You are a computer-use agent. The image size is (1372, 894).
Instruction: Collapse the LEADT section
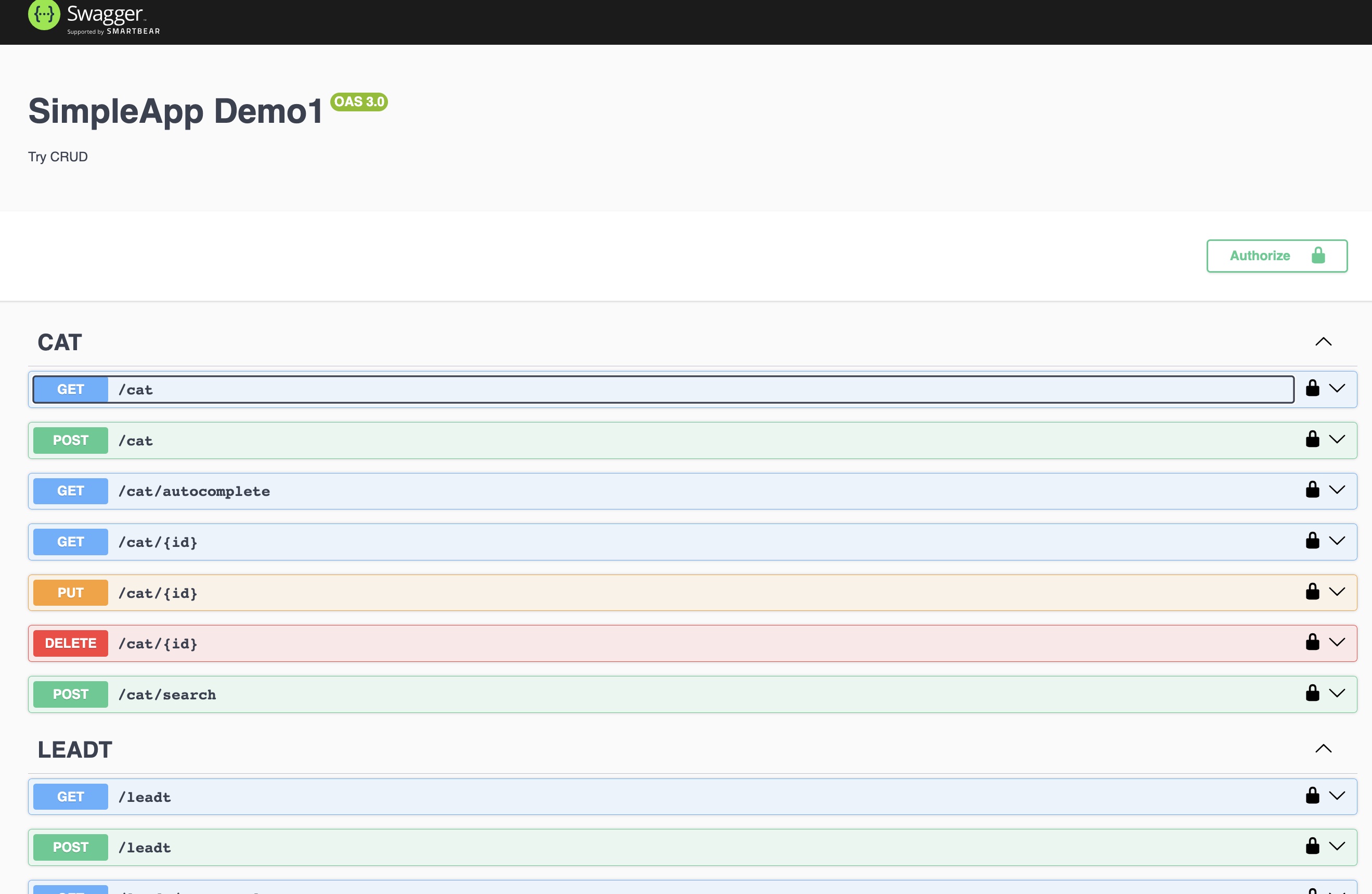click(x=1323, y=749)
